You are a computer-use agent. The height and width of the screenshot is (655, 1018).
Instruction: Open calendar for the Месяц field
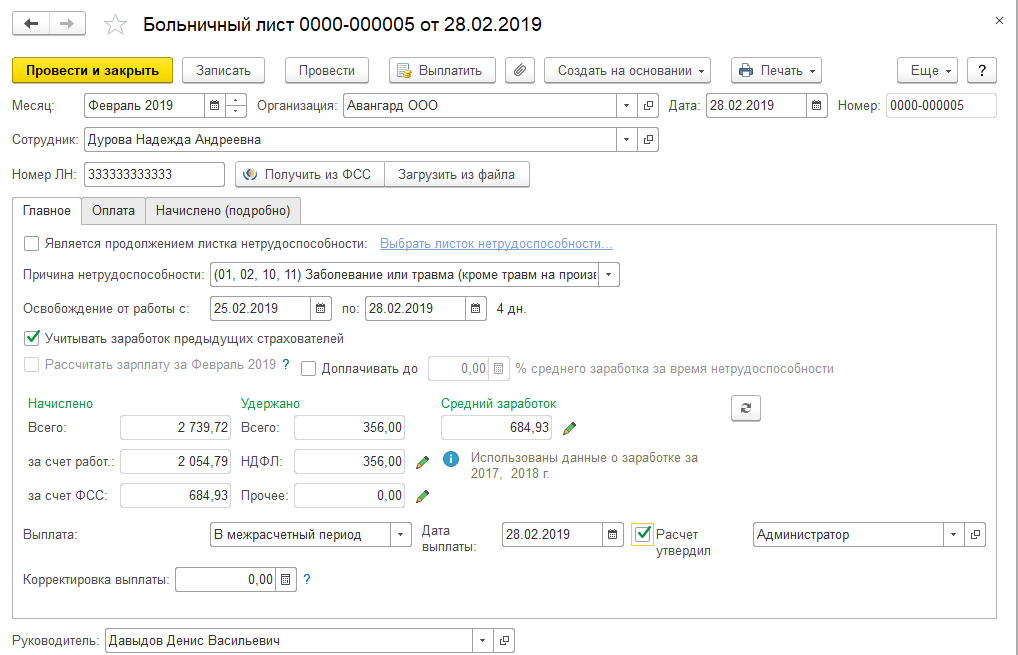click(x=215, y=105)
